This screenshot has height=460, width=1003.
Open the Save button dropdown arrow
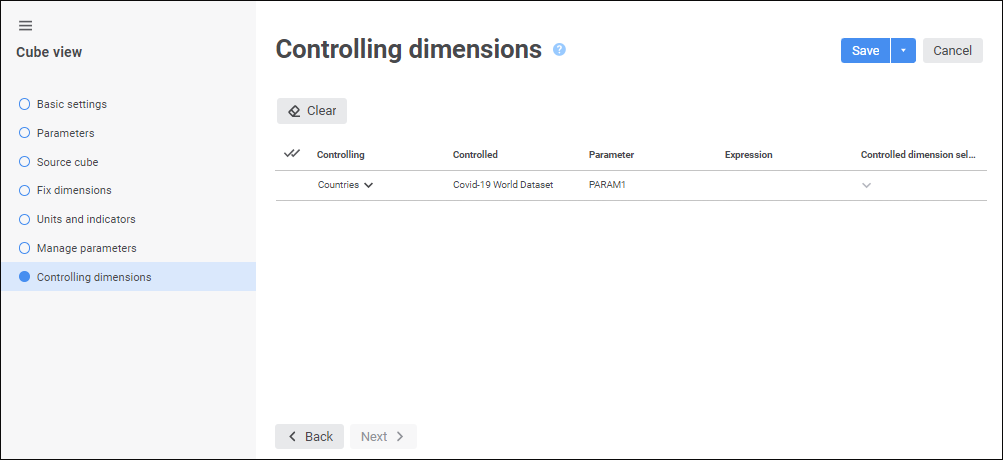coord(903,51)
